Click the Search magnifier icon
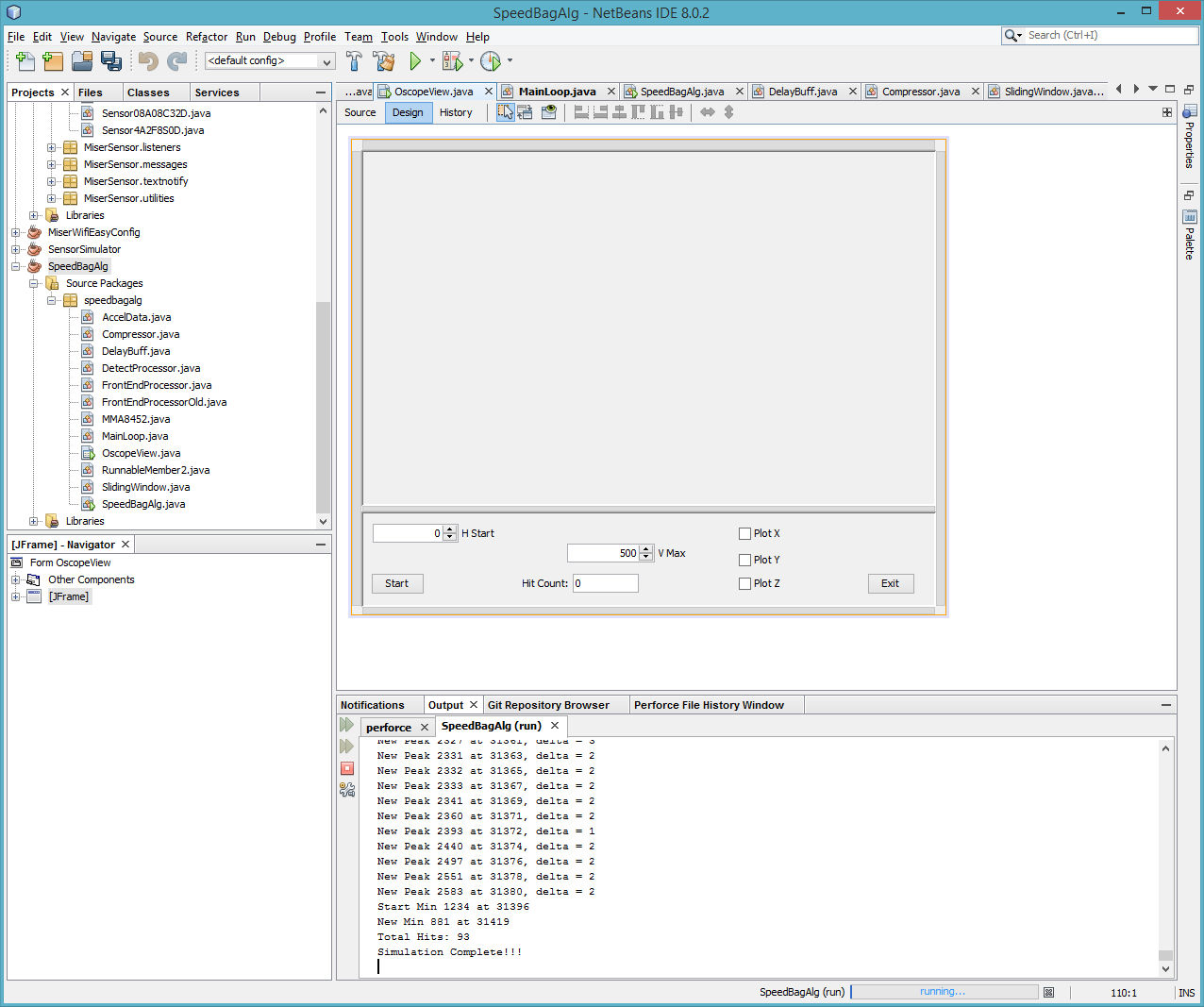Screen dimensions: 1204x1007 [1012, 36]
